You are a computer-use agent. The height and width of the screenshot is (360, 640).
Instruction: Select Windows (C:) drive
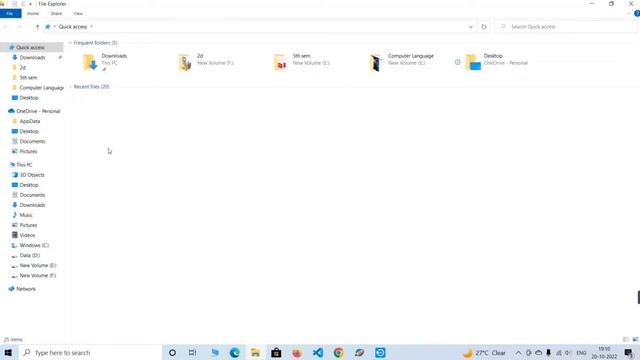[34, 245]
